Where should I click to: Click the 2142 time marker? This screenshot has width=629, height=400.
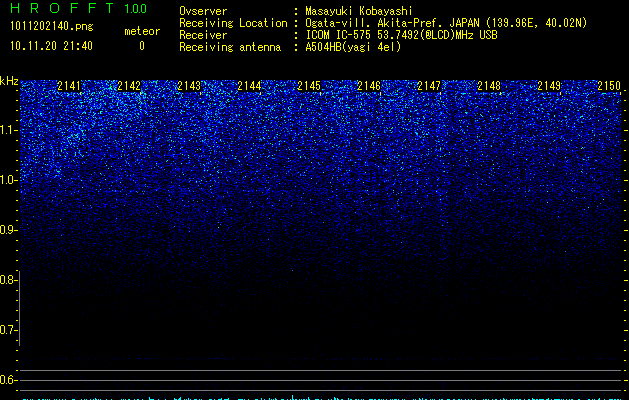pos(129,86)
